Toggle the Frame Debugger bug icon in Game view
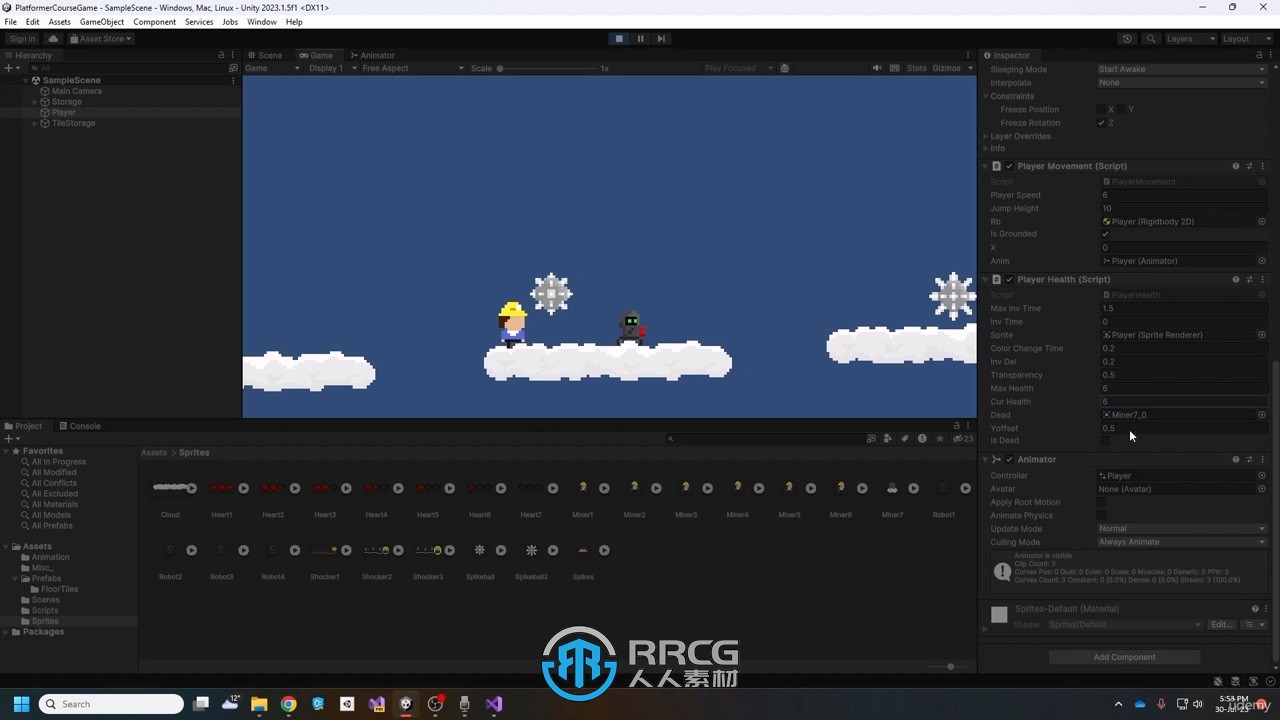Image resolution: width=1280 pixels, height=720 pixels. [785, 68]
